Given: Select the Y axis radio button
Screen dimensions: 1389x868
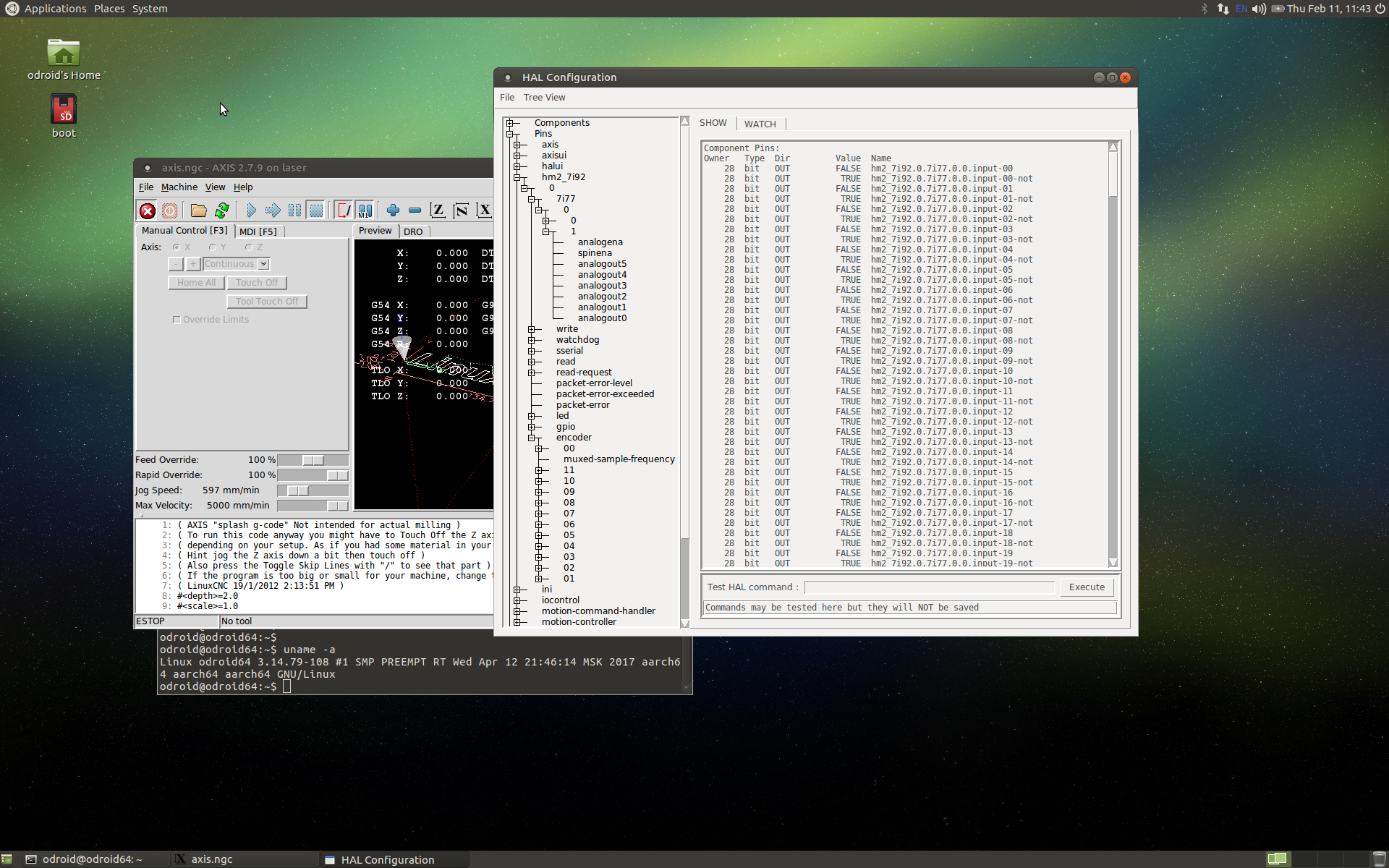Looking at the screenshot, I should pyautogui.click(x=213, y=247).
